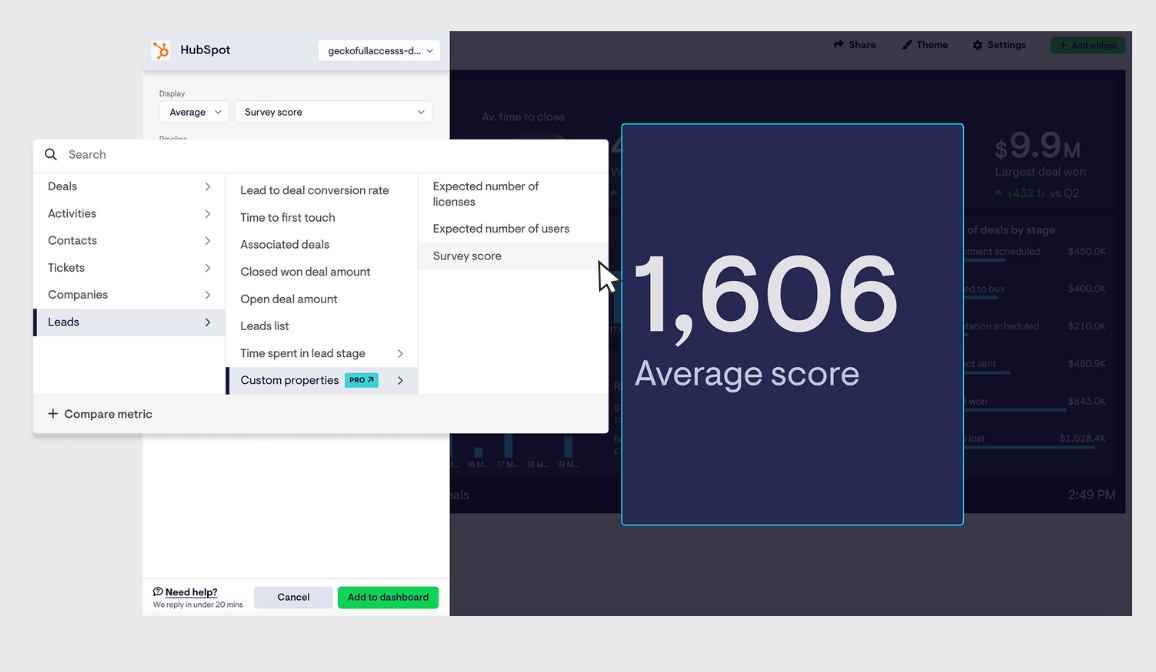1156x672 pixels.
Task: Select Survey score from submenu
Action: pyautogui.click(x=467, y=256)
